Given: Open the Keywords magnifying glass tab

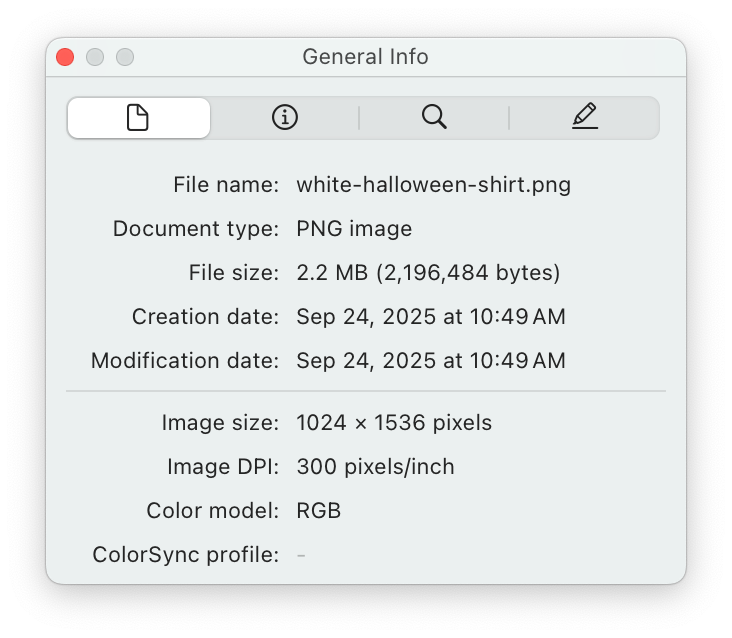Looking at the screenshot, I should [434, 118].
